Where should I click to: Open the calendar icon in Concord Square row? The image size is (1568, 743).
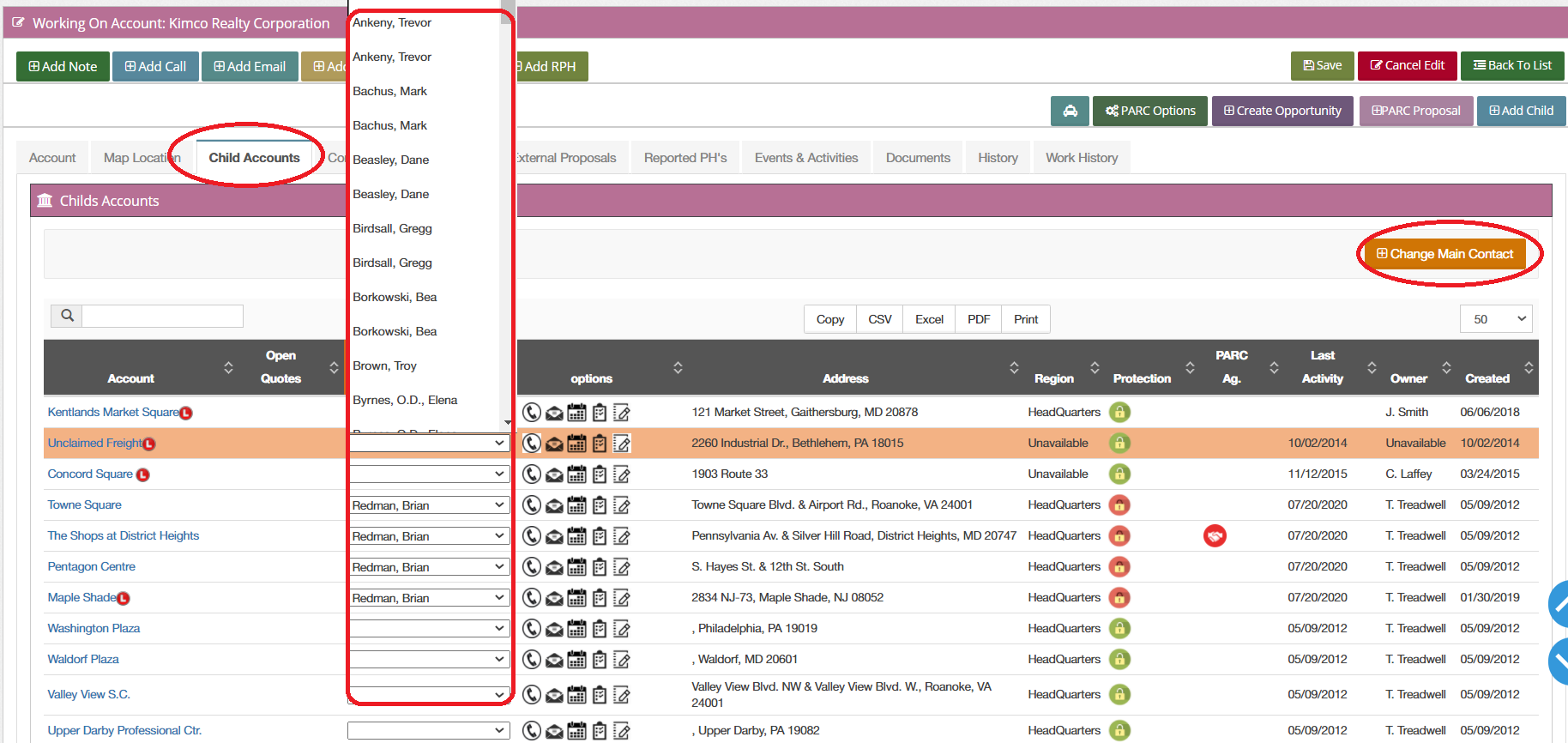point(577,474)
